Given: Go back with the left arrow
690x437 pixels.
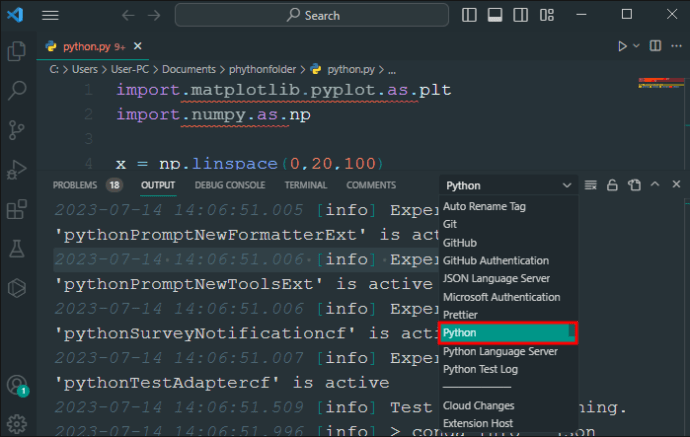Looking at the screenshot, I should pyautogui.click(x=128, y=15).
